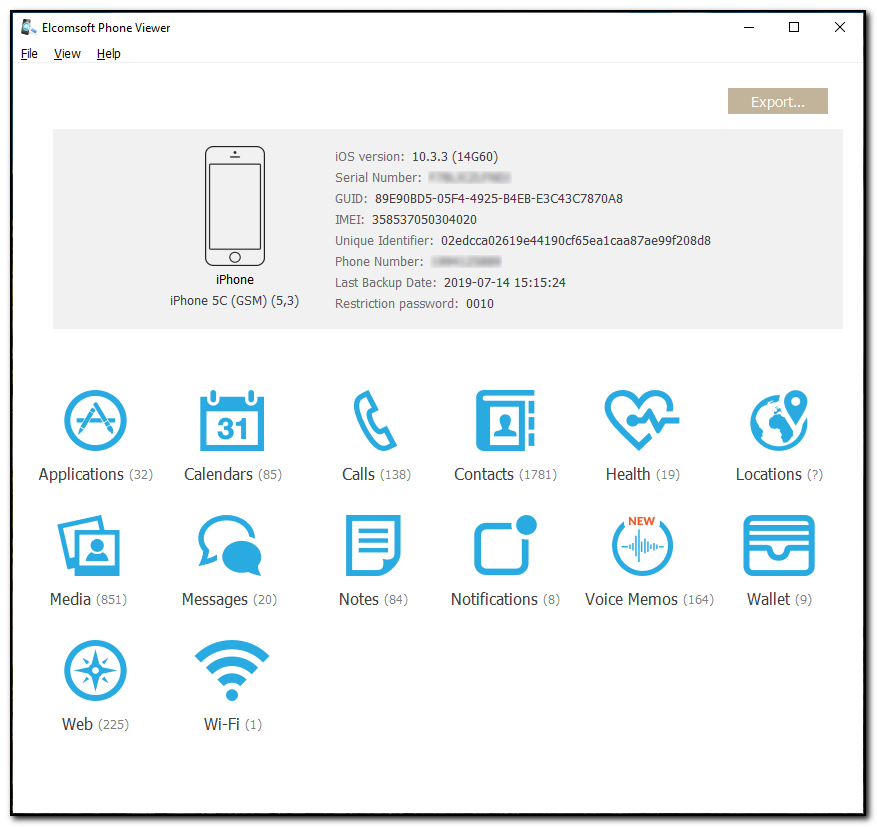Screen dimensions: 877x827
Task: Open the Locations globe icon
Action: 778,421
